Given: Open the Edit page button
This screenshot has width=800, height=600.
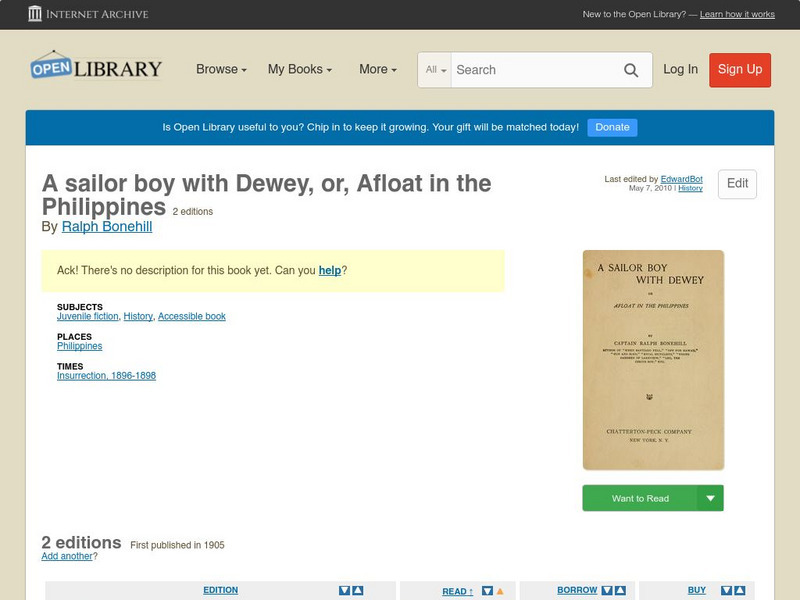Looking at the screenshot, I should click(x=736, y=184).
